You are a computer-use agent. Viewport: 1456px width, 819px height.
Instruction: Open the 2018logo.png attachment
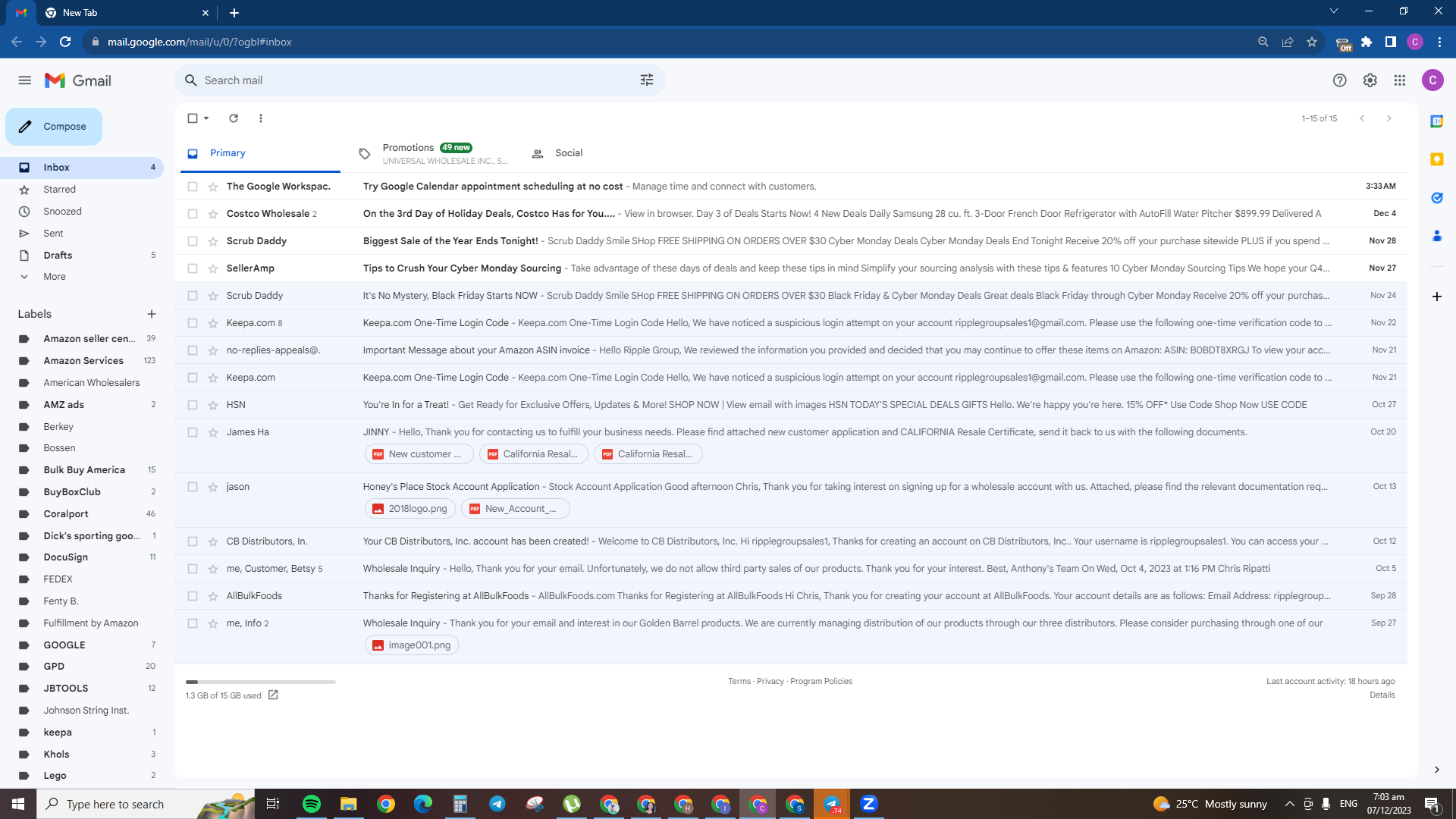[x=410, y=509]
